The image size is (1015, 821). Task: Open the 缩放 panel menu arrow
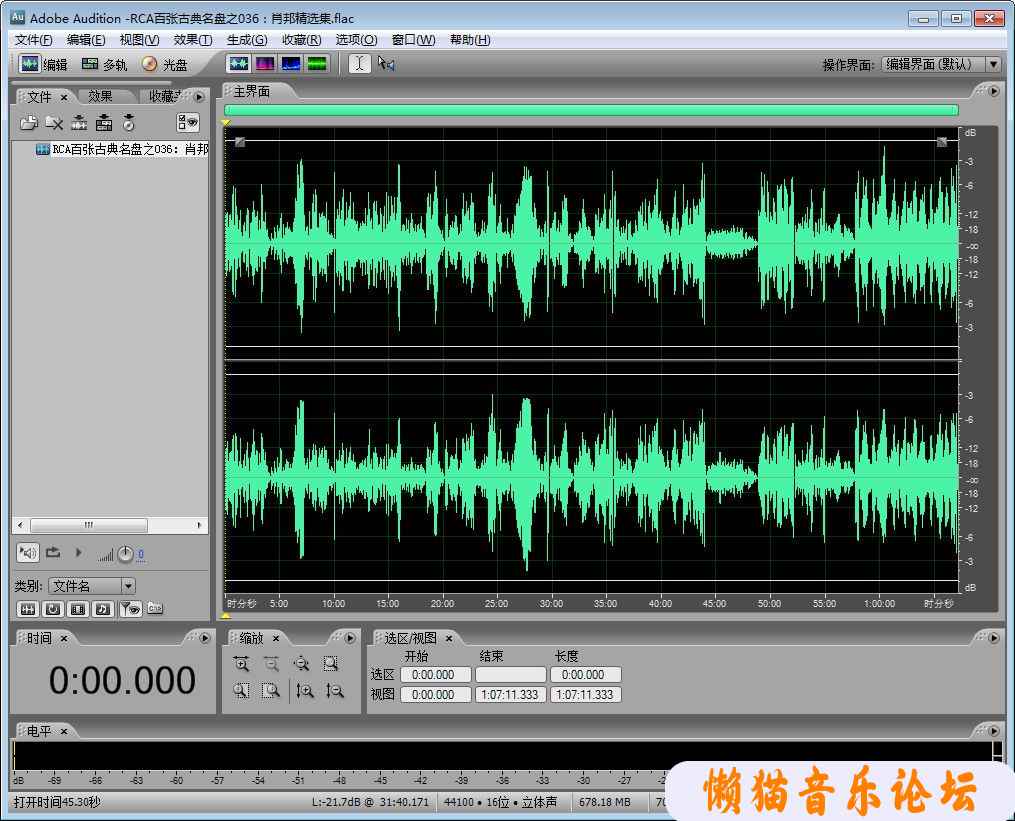click(350, 638)
